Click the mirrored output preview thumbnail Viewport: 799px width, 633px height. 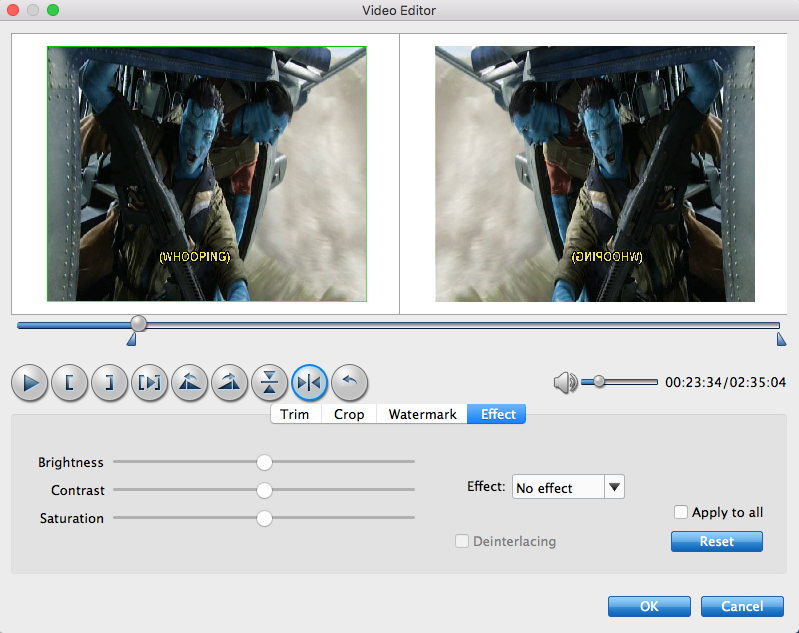(595, 174)
